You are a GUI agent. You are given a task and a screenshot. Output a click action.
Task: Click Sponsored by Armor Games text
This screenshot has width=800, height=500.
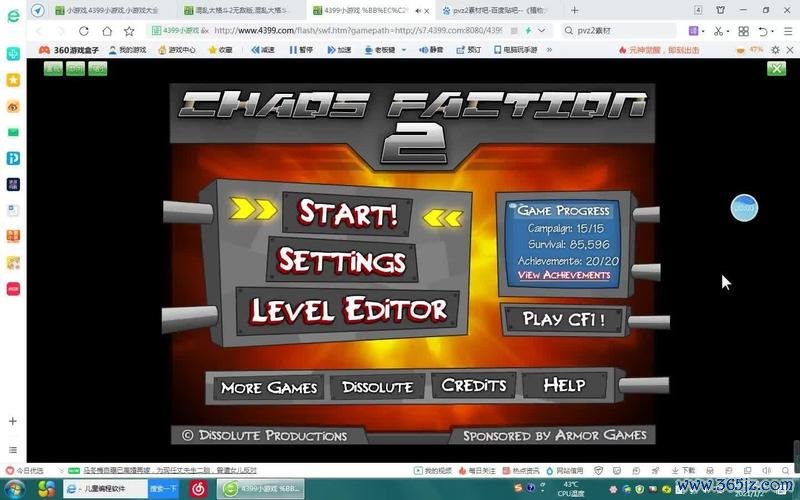[555, 435]
